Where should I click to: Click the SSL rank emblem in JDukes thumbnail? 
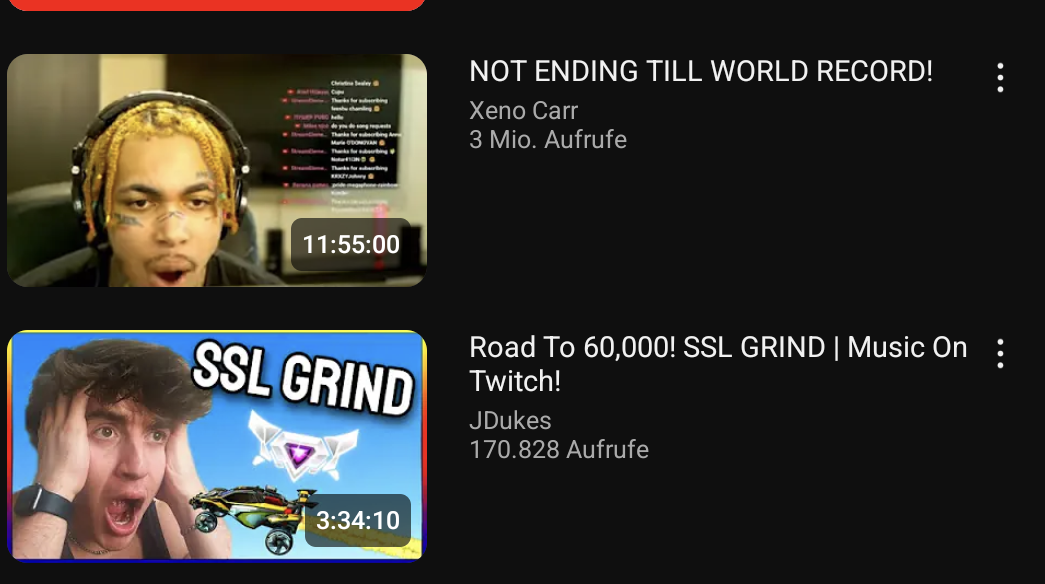303,445
